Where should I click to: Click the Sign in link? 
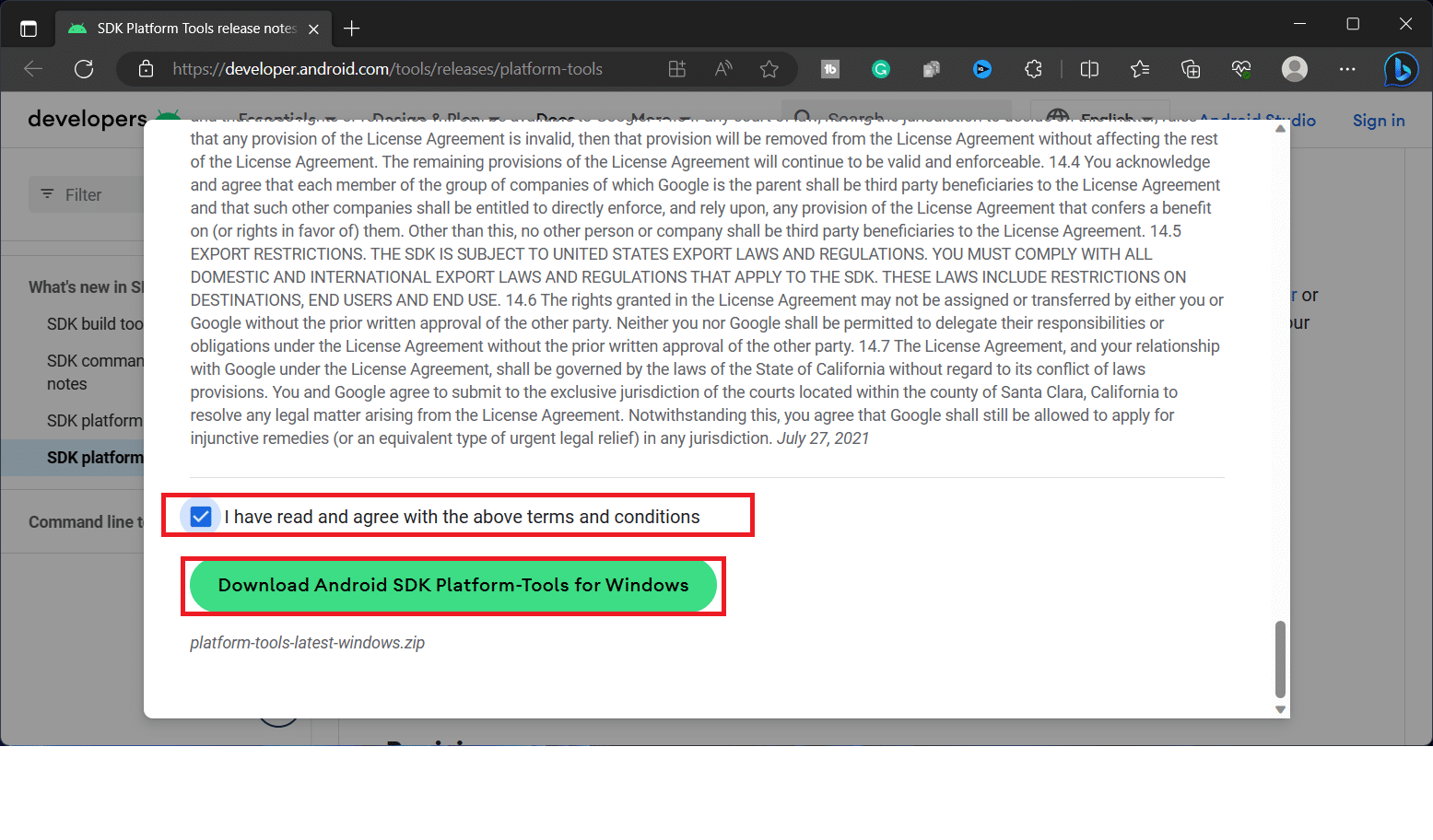pyautogui.click(x=1378, y=120)
